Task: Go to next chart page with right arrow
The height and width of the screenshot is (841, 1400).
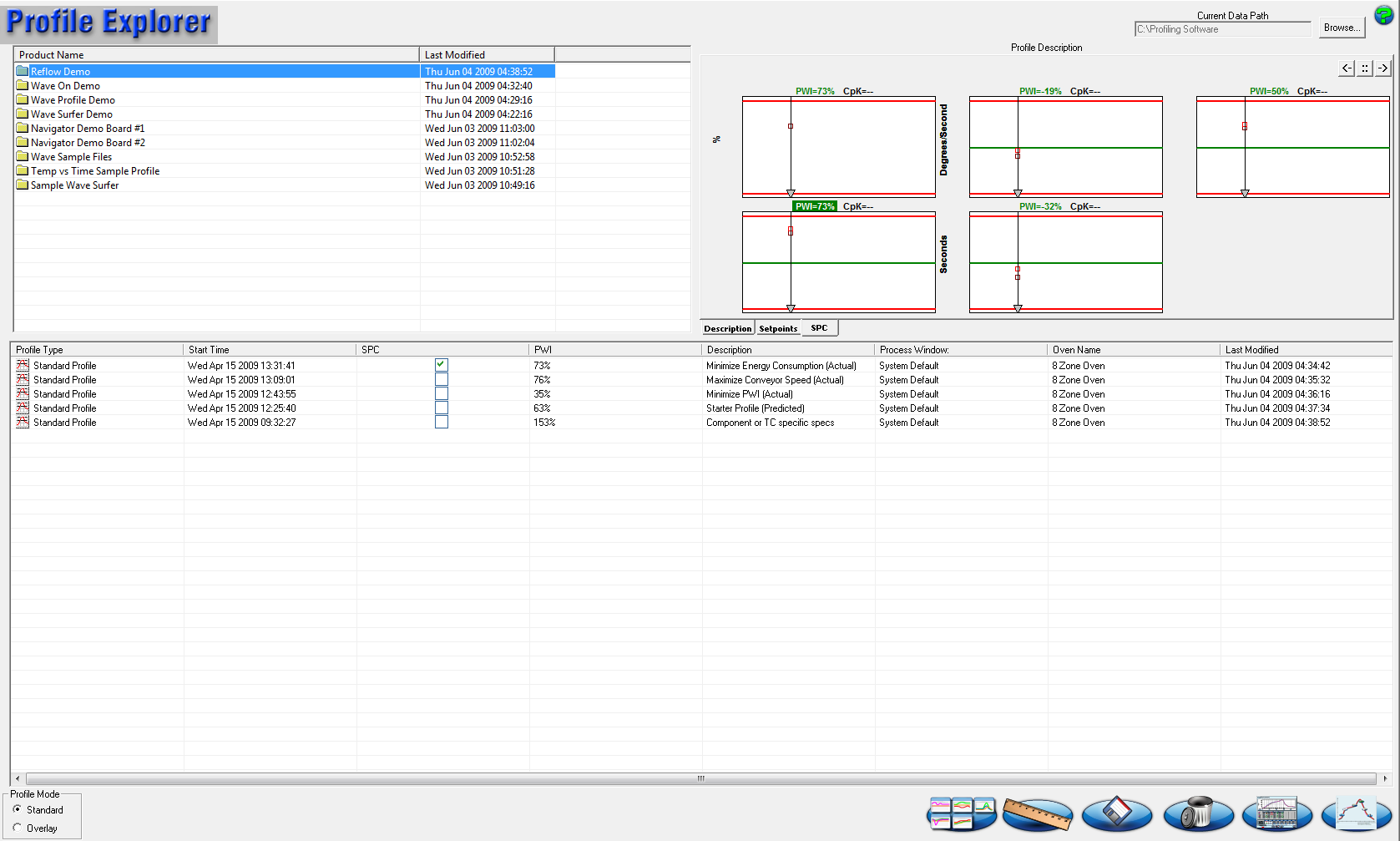Action: coord(1383,68)
